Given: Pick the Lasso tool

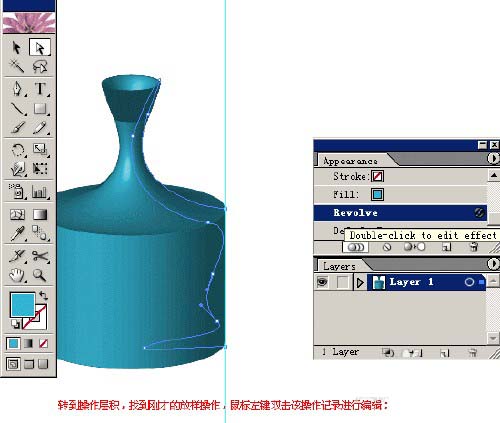Looking at the screenshot, I should coord(40,66).
